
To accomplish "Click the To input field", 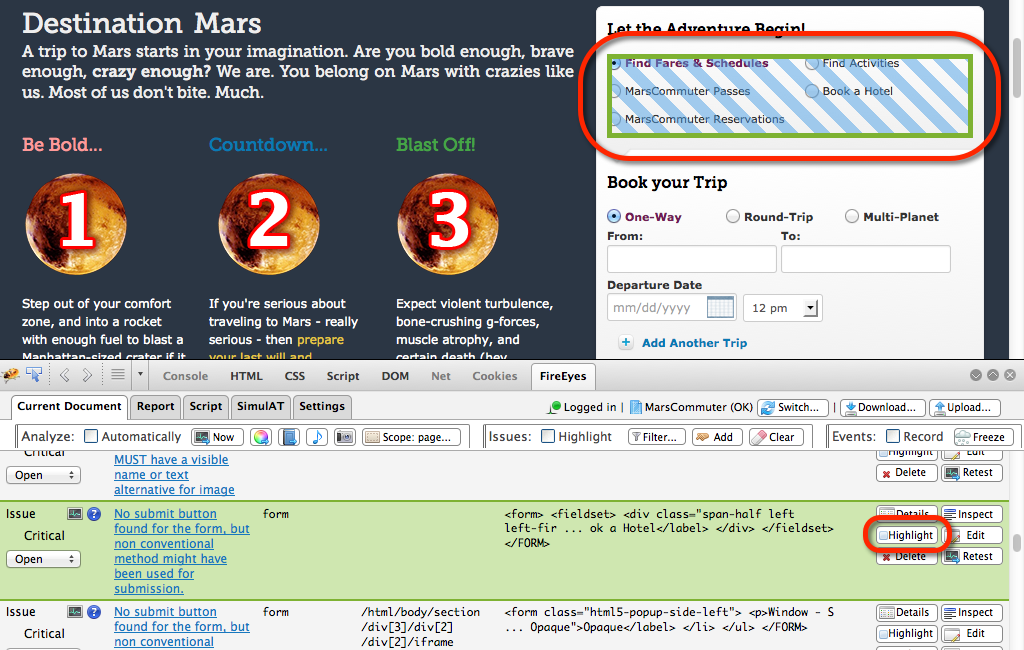I will [x=865, y=259].
